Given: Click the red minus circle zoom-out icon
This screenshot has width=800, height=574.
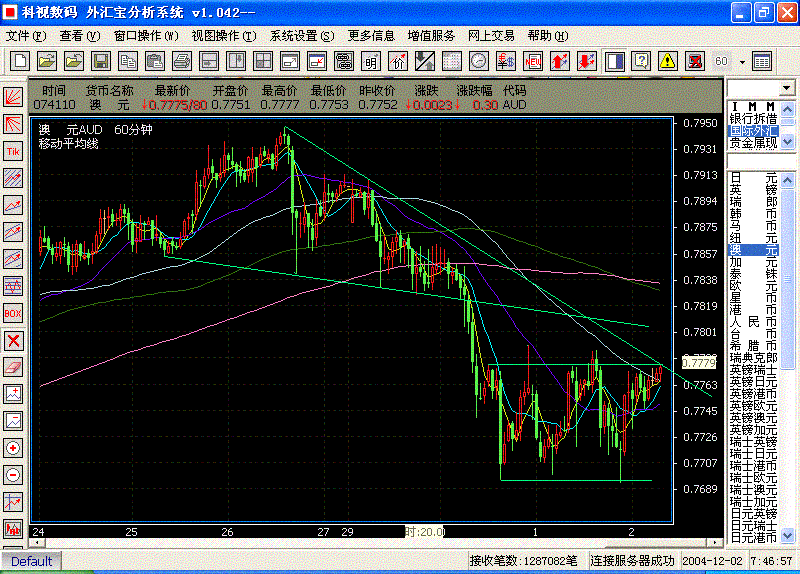Looking at the screenshot, I should [13, 476].
